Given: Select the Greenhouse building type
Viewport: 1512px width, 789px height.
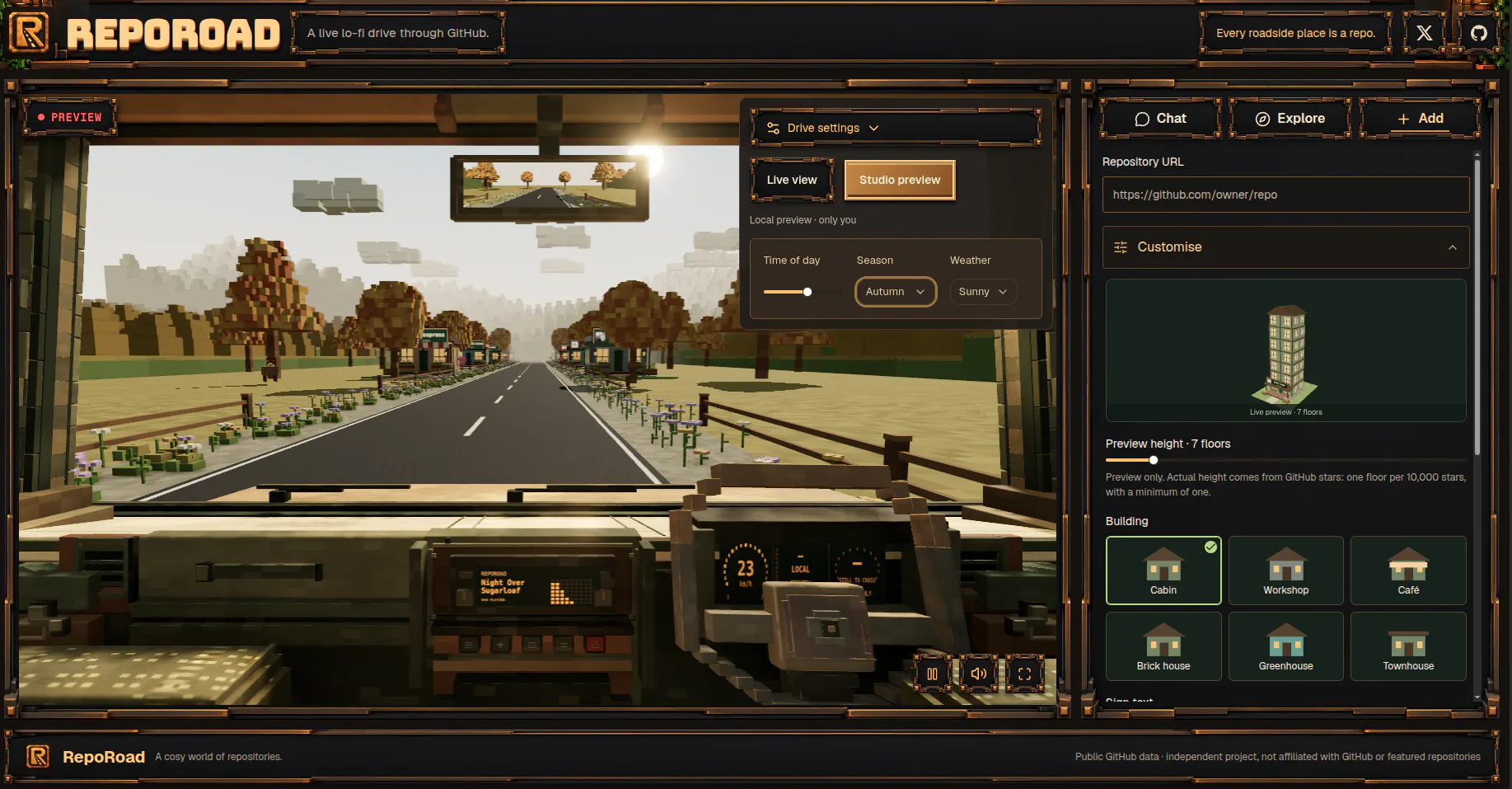Looking at the screenshot, I should click(1285, 646).
